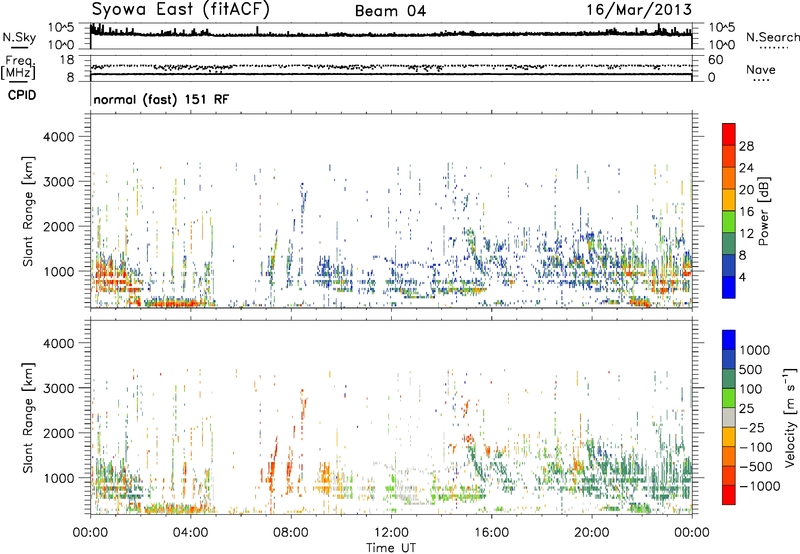This screenshot has width=800, height=554.
Task: Click the "25" velocity color bar label
Action: [747, 409]
